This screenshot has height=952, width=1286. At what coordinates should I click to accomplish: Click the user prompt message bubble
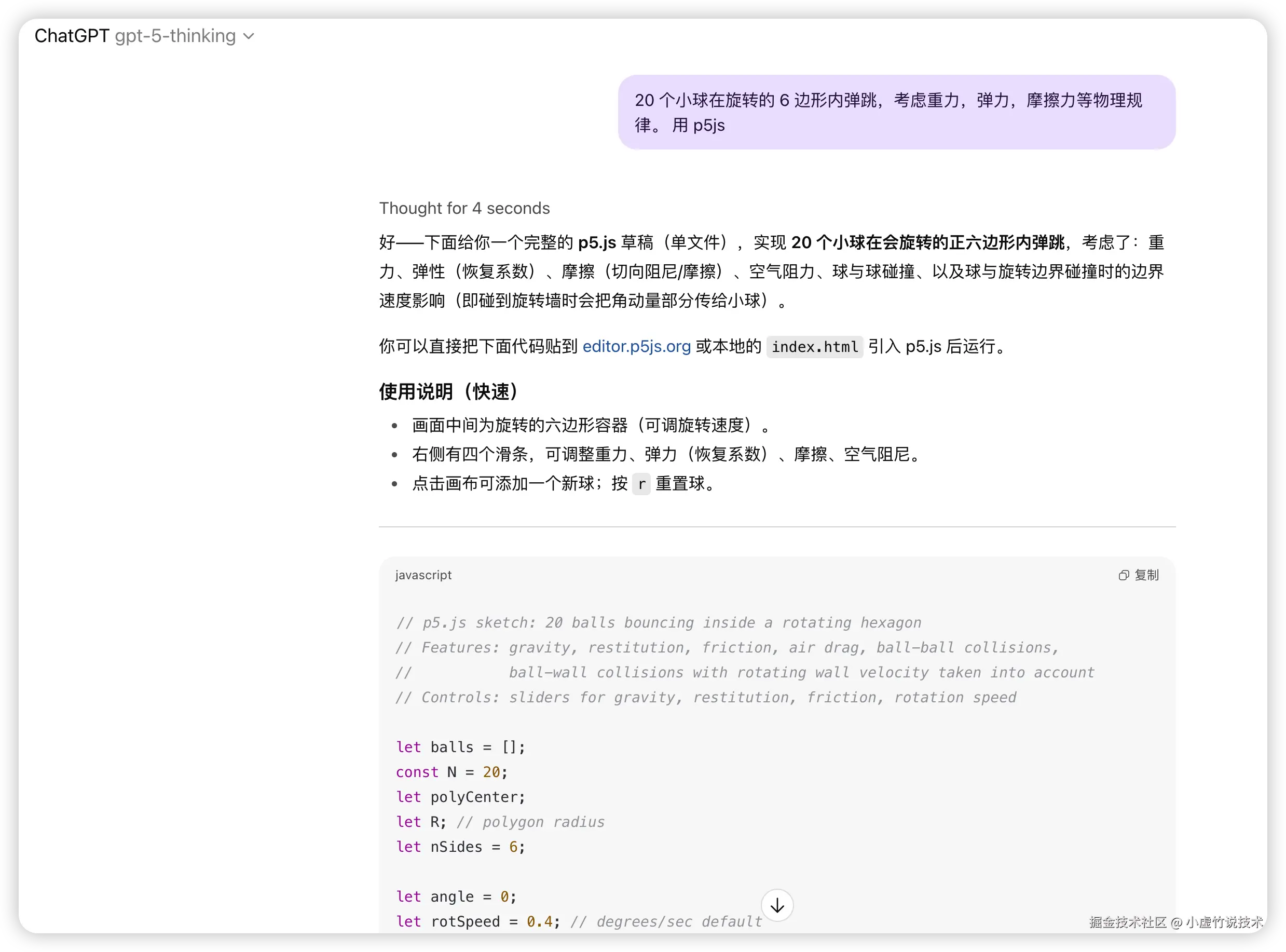pos(896,112)
